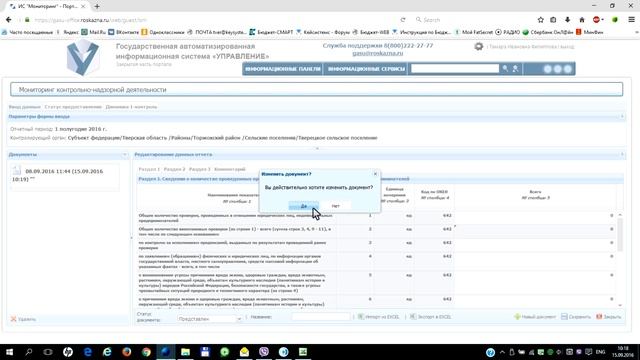Open a new browser tab with the plus icon
The image size is (640, 360).
coord(97,7)
